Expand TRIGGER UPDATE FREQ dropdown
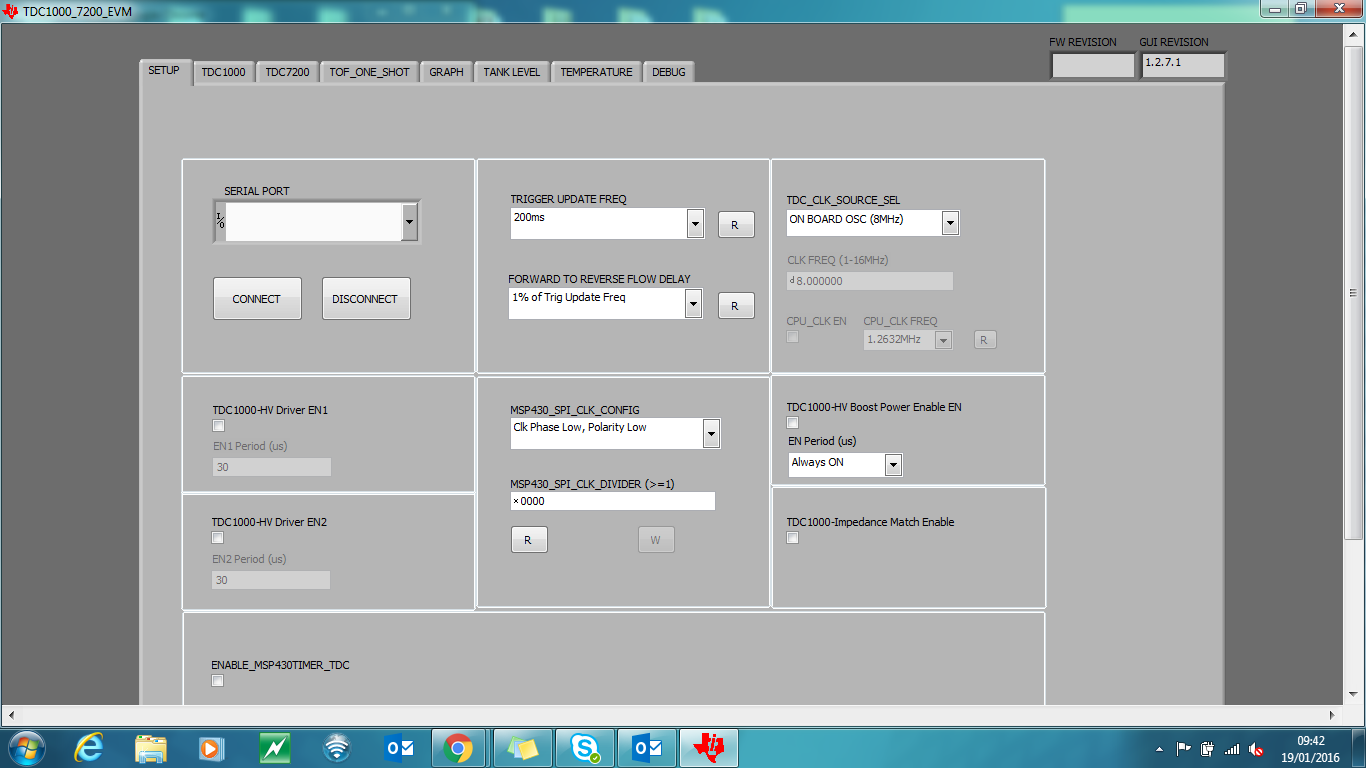The width and height of the screenshot is (1368, 768). tap(695, 224)
